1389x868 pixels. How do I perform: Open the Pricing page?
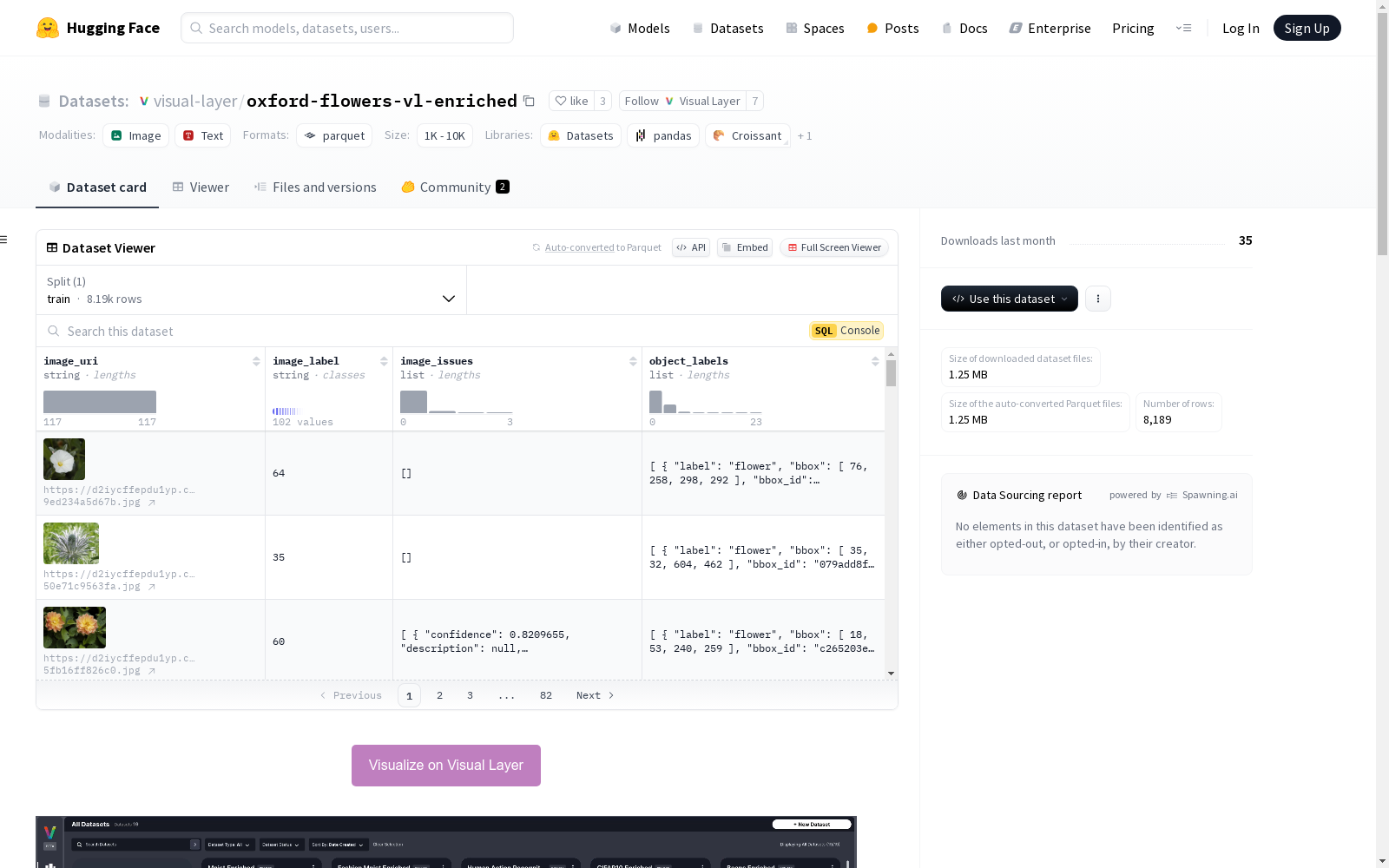point(1133,28)
